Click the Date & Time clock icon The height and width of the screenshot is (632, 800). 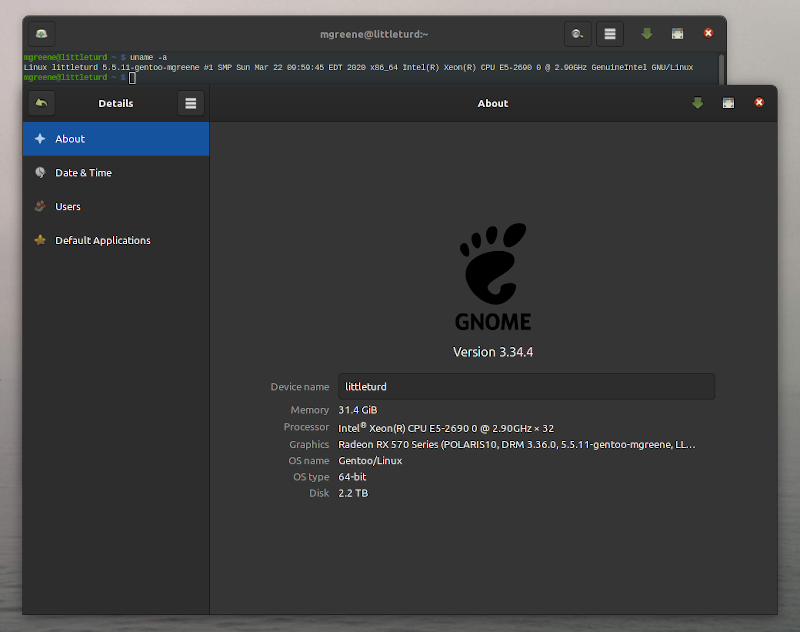pos(40,172)
